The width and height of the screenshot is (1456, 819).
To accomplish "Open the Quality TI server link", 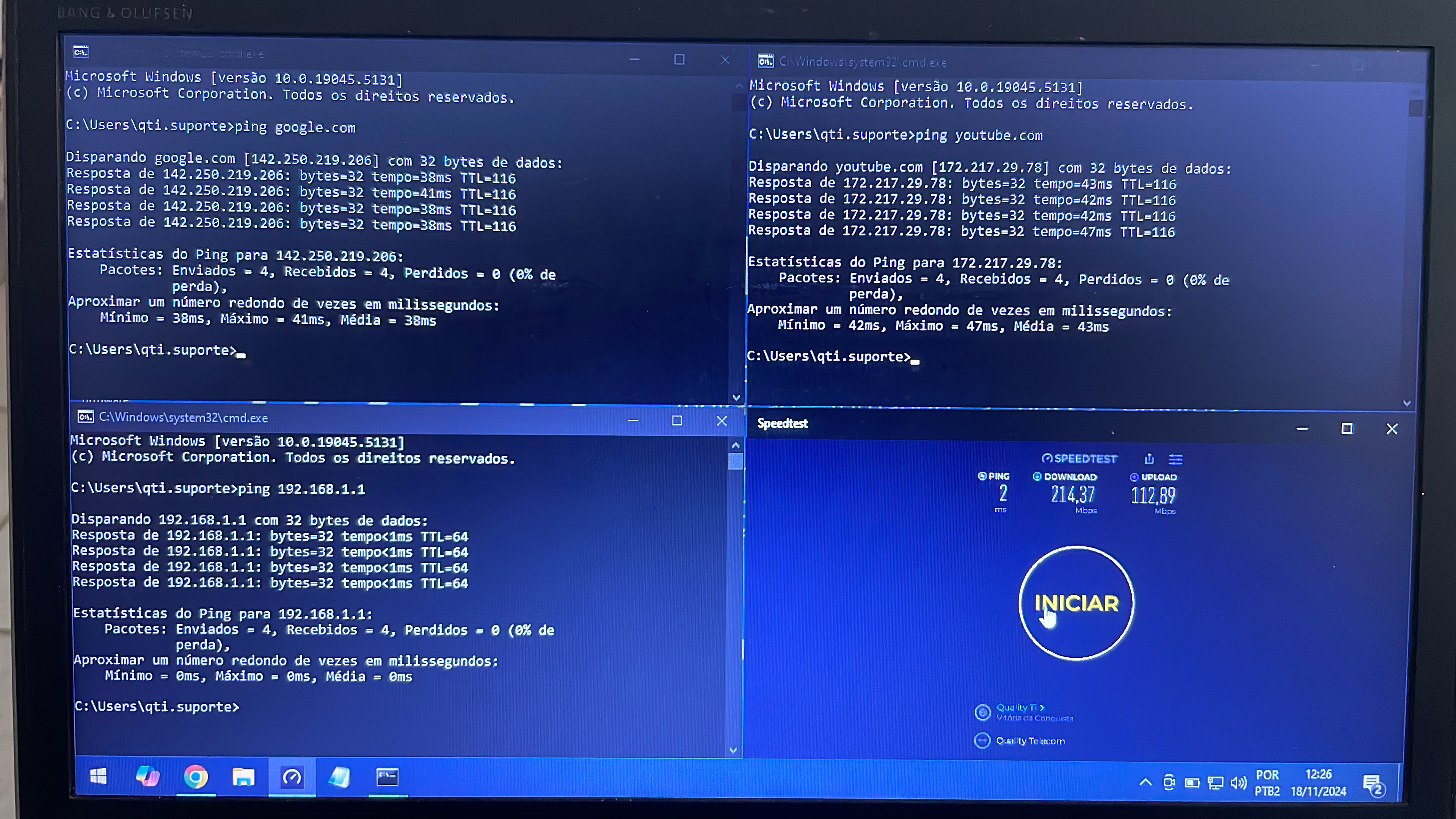I will point(1020,707).
